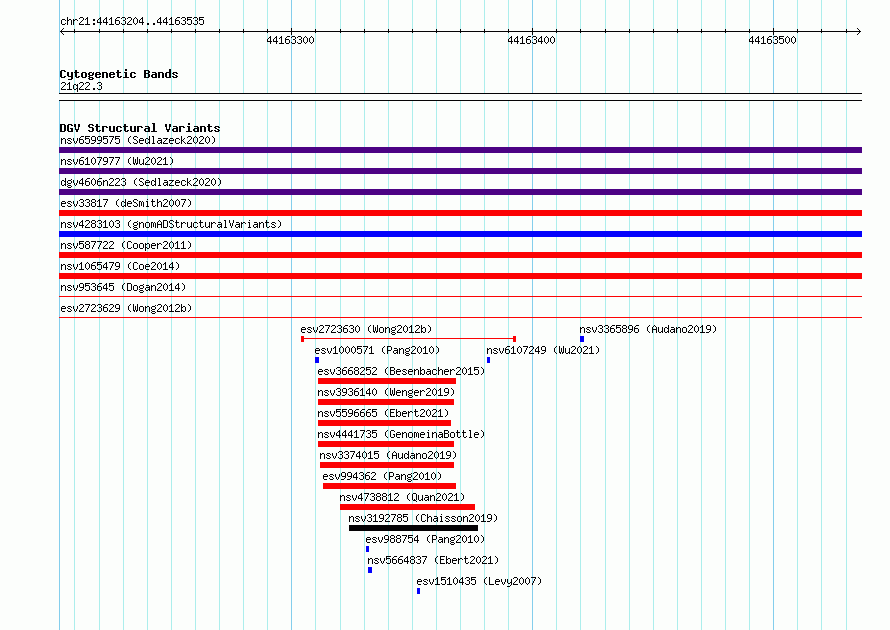Click the red bar under esv3668252

387,381
